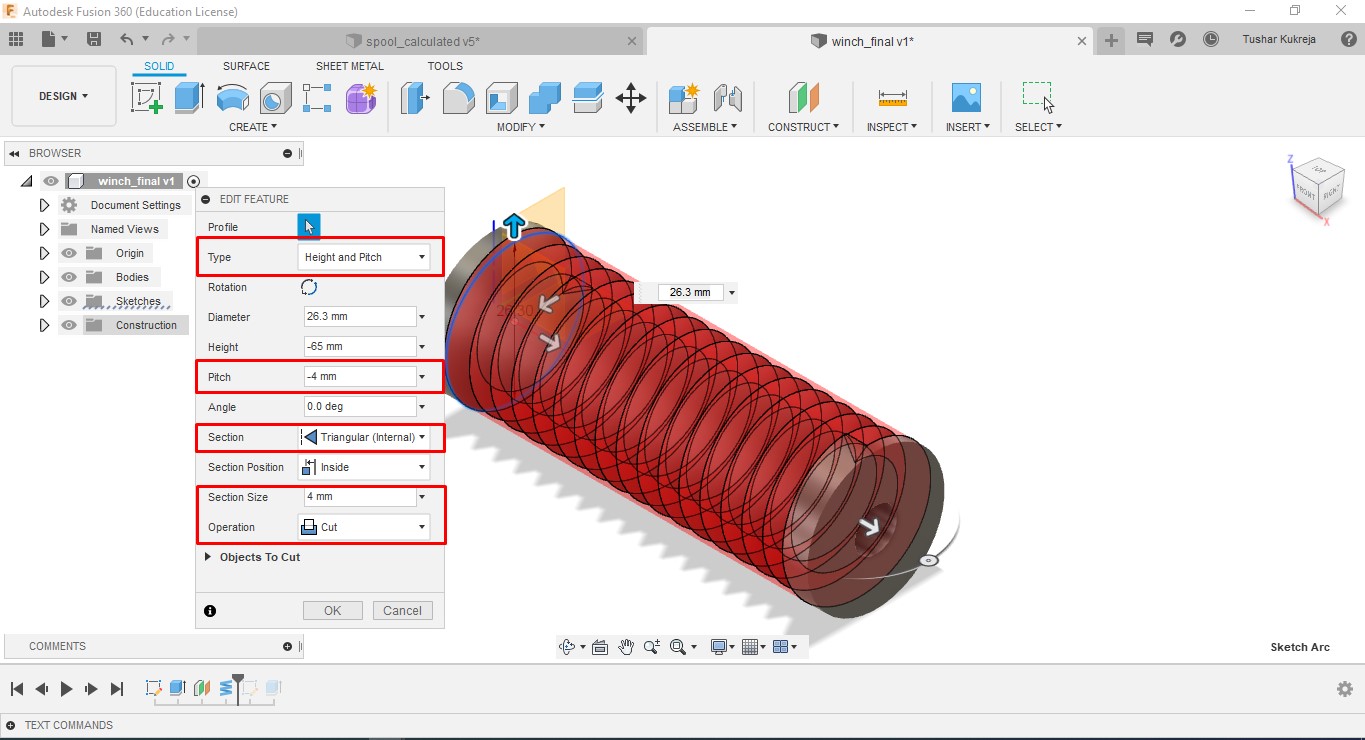Click the Tushar Kukreja account name
Viewport: 1365px width, 740px height.
pos(1279,40)
